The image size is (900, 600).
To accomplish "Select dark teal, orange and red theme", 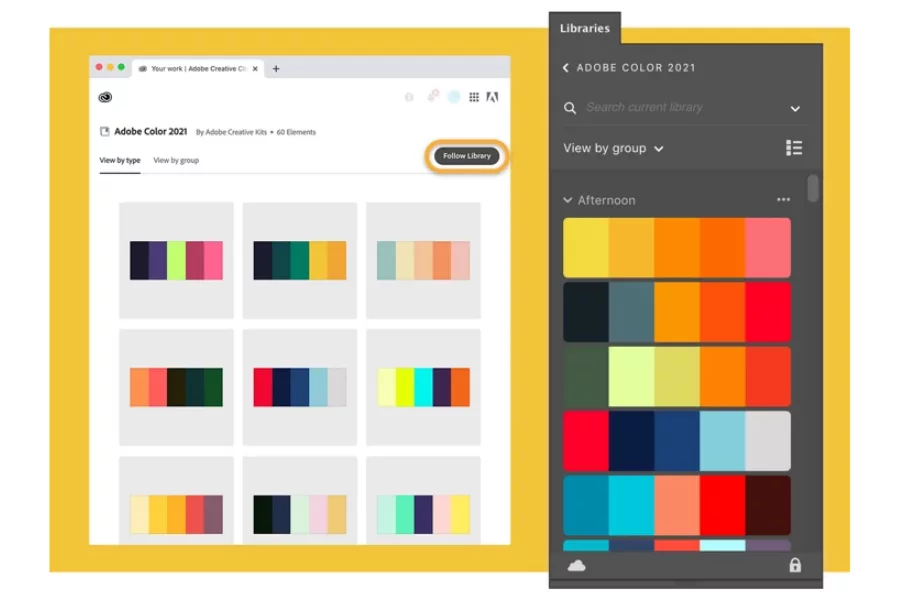I will point(677,312).
